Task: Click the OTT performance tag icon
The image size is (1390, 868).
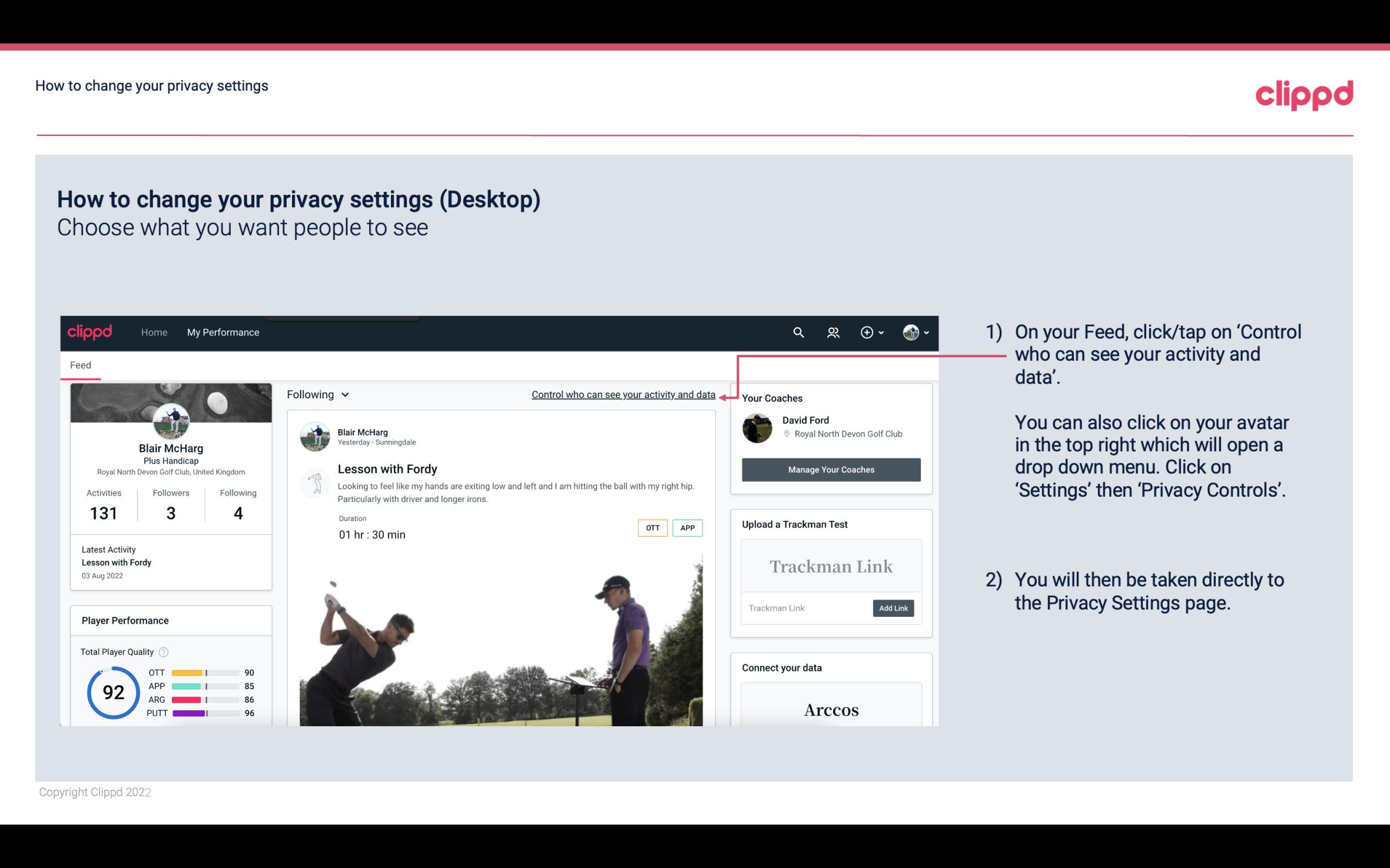Action: [x=652, y=528]
